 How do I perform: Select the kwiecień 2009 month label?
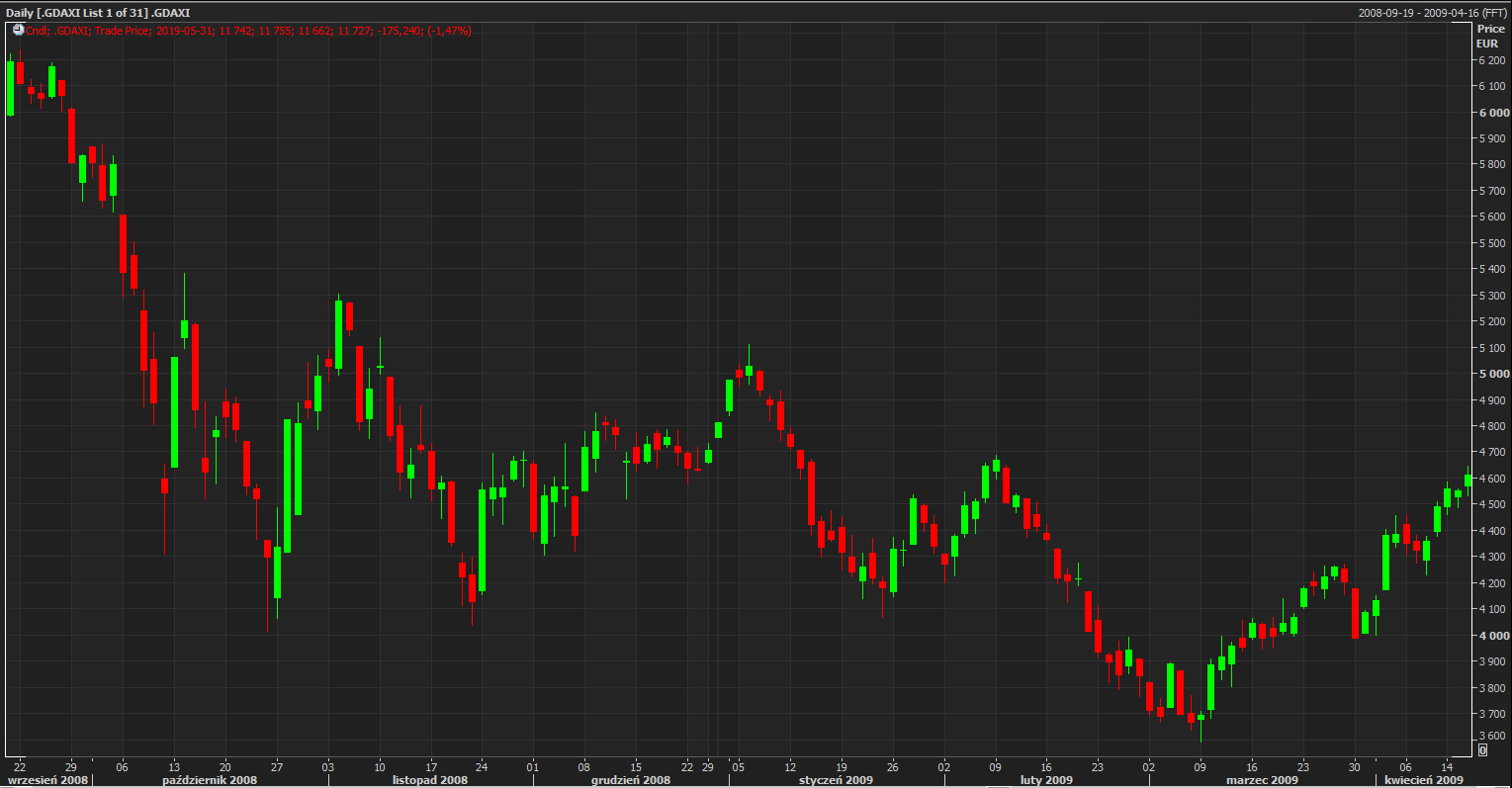pyautogui.click(x=1423, y=780)
